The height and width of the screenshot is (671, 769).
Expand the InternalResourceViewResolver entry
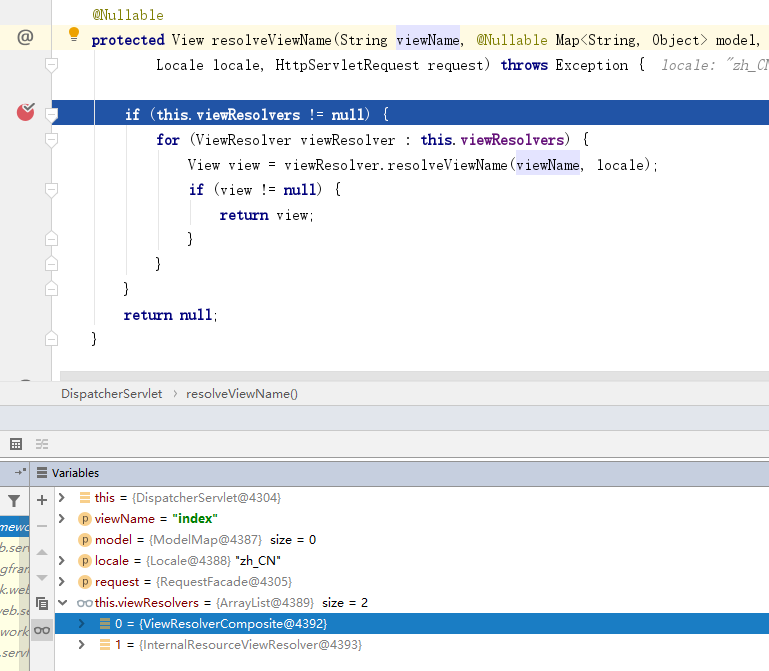81,645
